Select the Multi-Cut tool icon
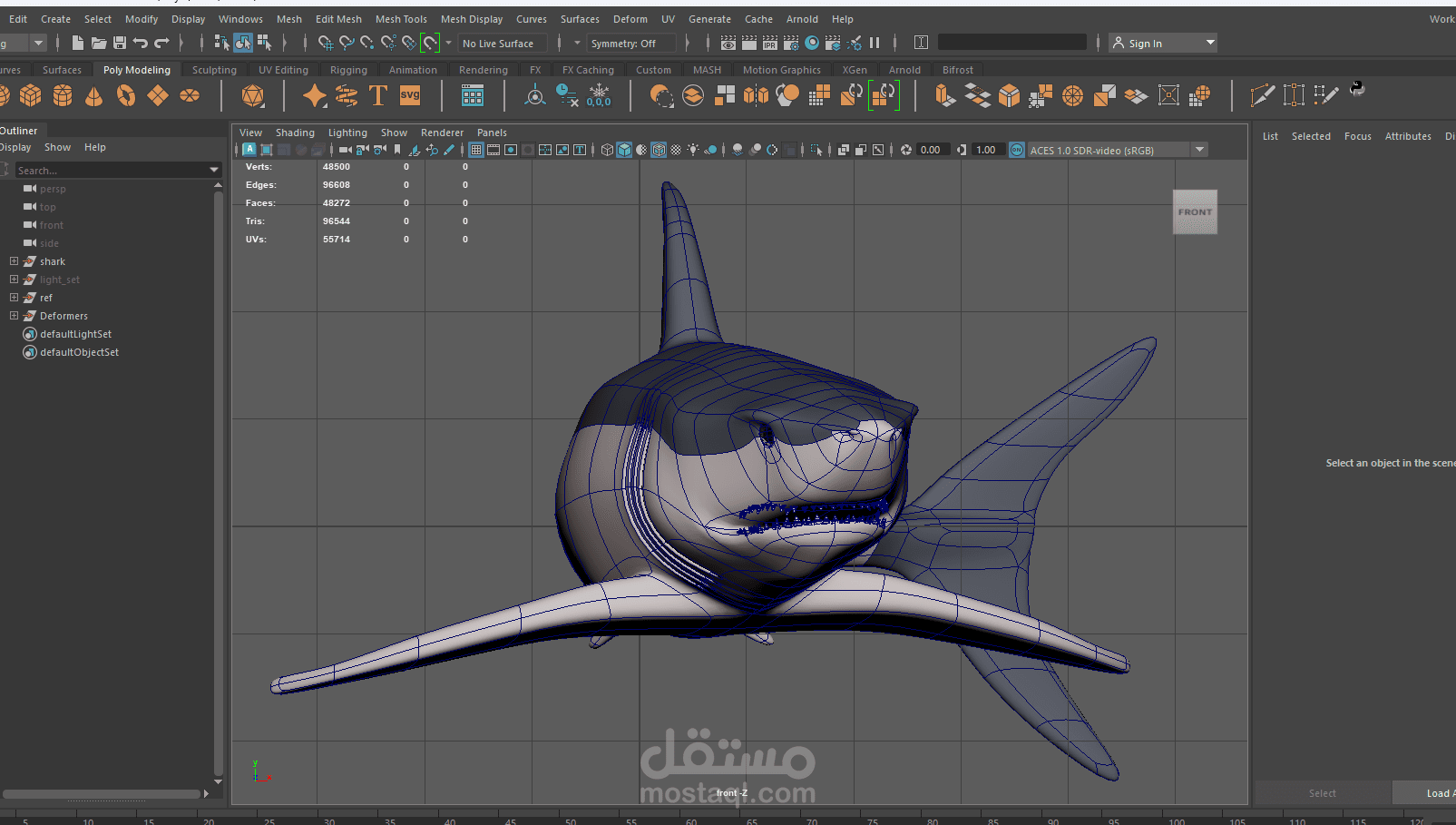This screenshot has height=825, width=1456. (1262, 95)
